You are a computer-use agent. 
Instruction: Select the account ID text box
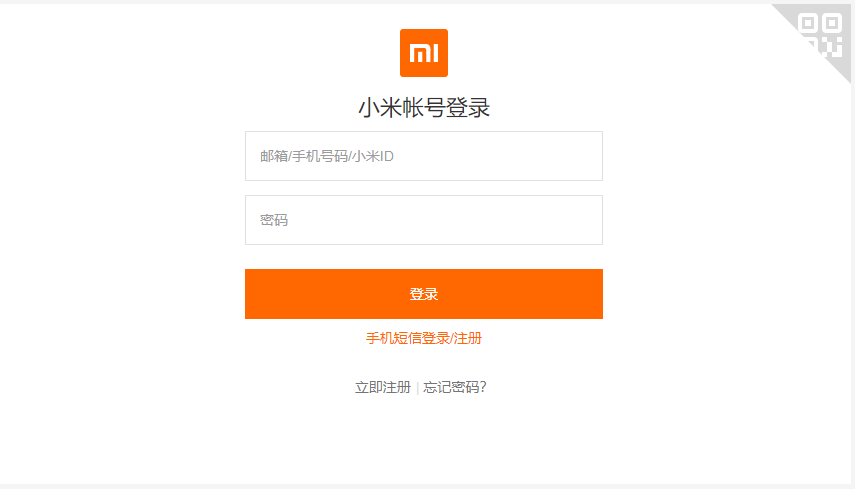(423, 156)
